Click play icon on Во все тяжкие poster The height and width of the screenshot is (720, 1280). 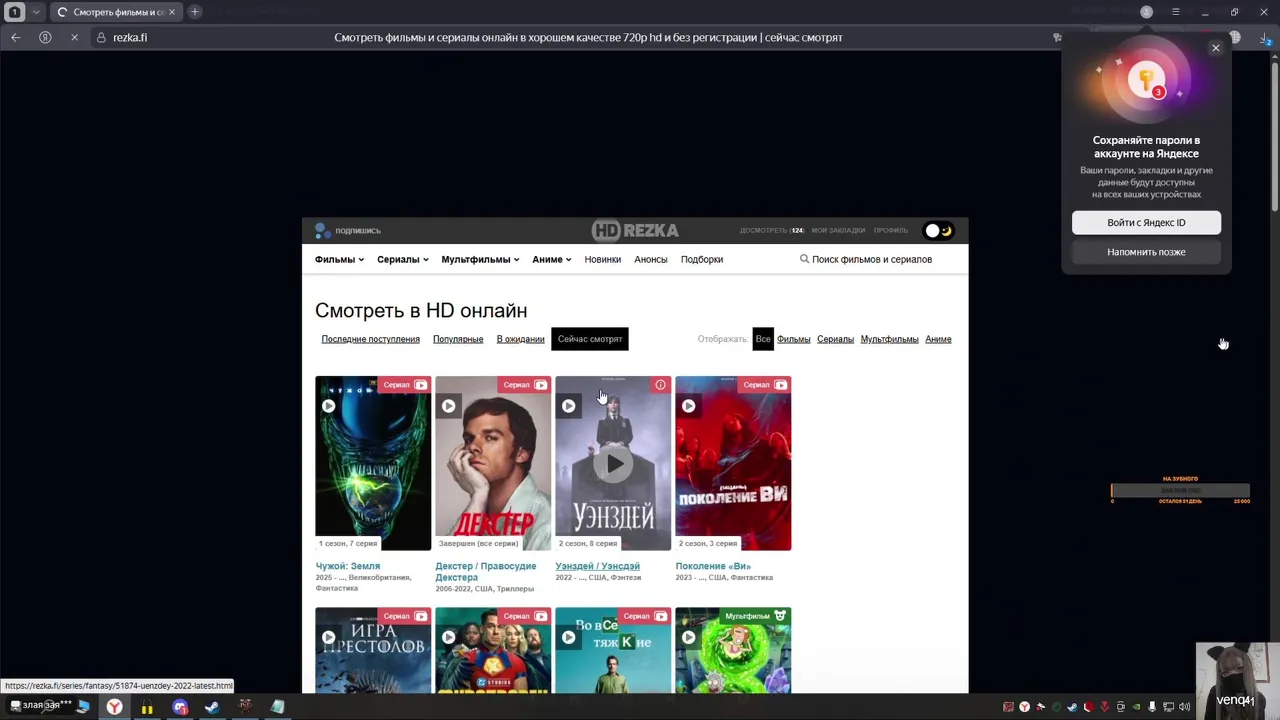(x=568, y=637)
